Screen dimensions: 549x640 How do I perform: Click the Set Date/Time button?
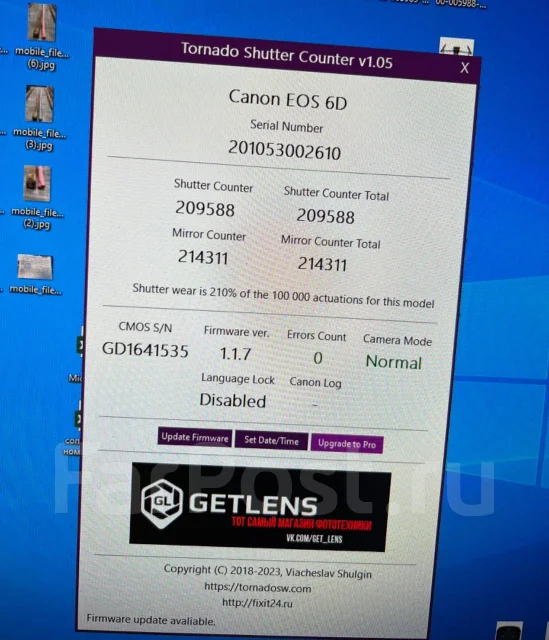(x=271, y=440)
